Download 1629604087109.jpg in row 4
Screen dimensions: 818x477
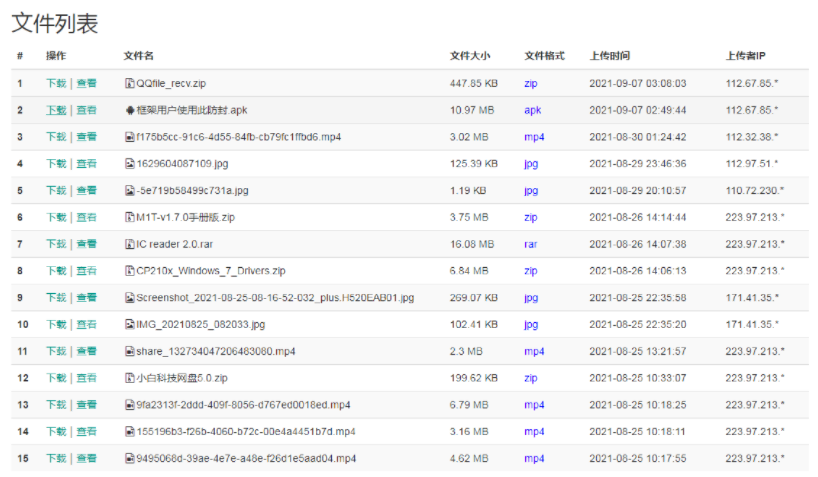(56, 163)
